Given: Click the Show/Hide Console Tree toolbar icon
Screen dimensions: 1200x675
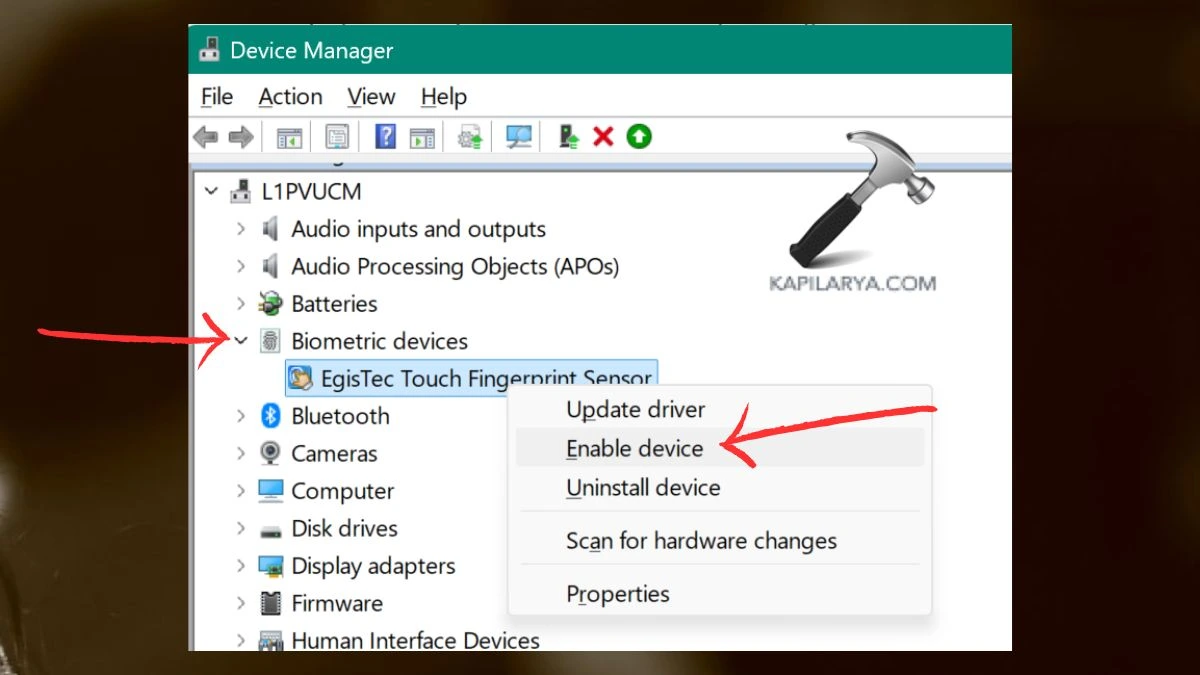Looking at the screenshot, I should (x=289, y=137).
